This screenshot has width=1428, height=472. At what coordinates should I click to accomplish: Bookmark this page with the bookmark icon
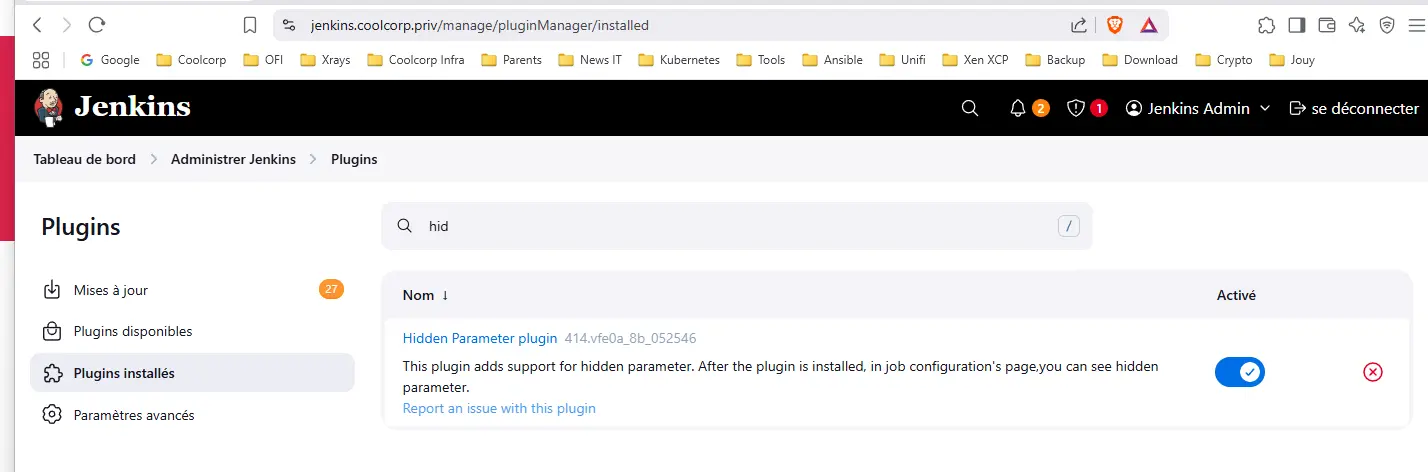click(251, 25)
